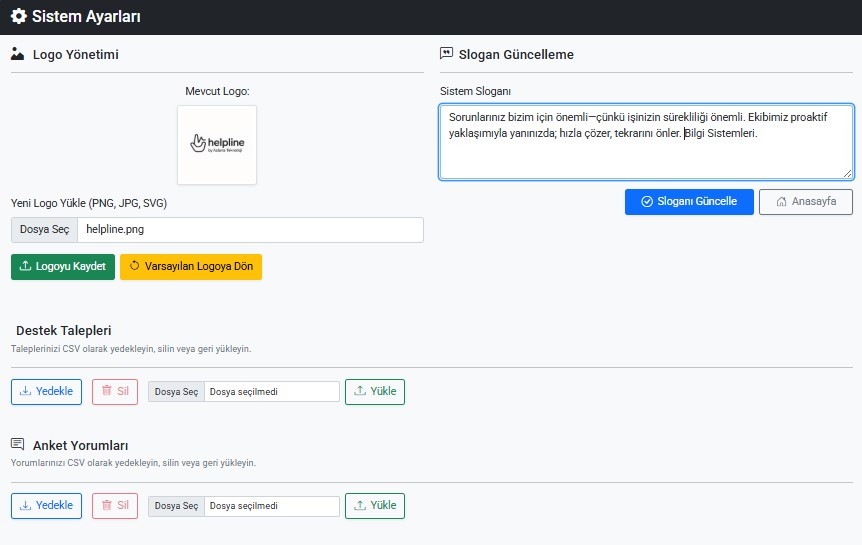
Task: Go to Anasayfa
Action: pyautogui.click(x=805, y=201)
